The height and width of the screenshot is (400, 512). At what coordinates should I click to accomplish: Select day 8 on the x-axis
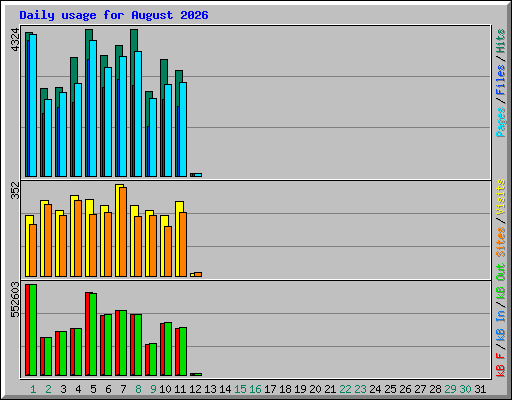[x=138, y=389]
